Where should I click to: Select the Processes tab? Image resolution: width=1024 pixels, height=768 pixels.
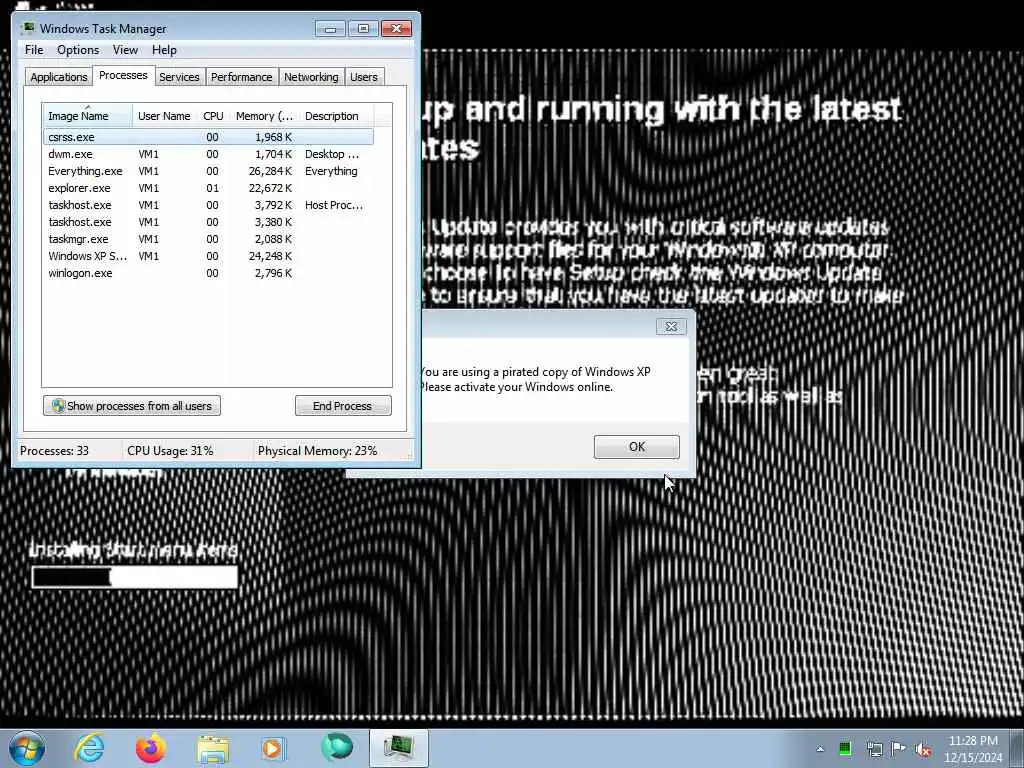click(x=123, y=76)
